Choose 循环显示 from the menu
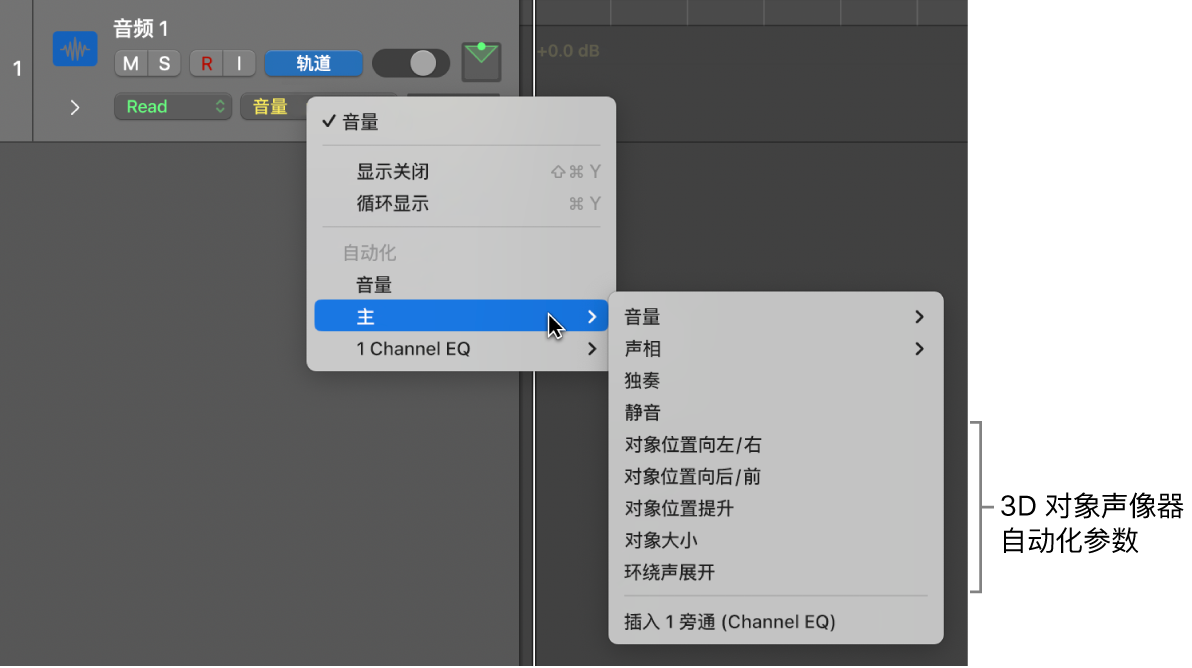This screenshot has width=1192, height=668. click(x=393, y=204)
